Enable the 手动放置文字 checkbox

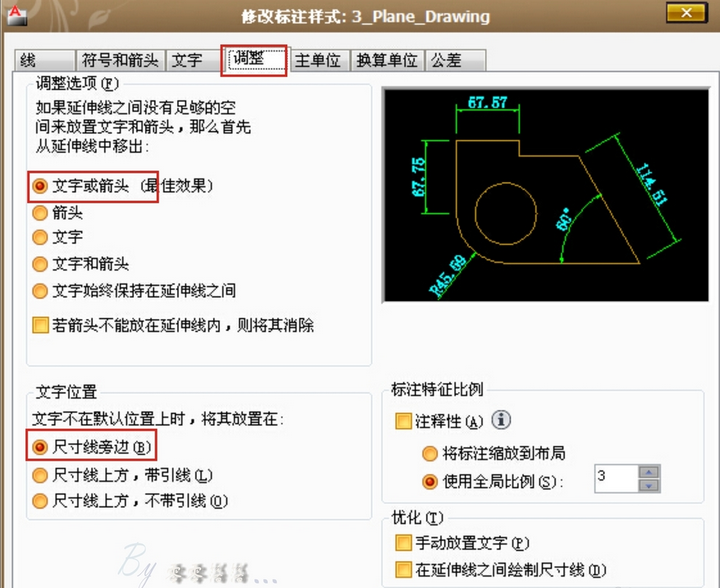point(403,543)
